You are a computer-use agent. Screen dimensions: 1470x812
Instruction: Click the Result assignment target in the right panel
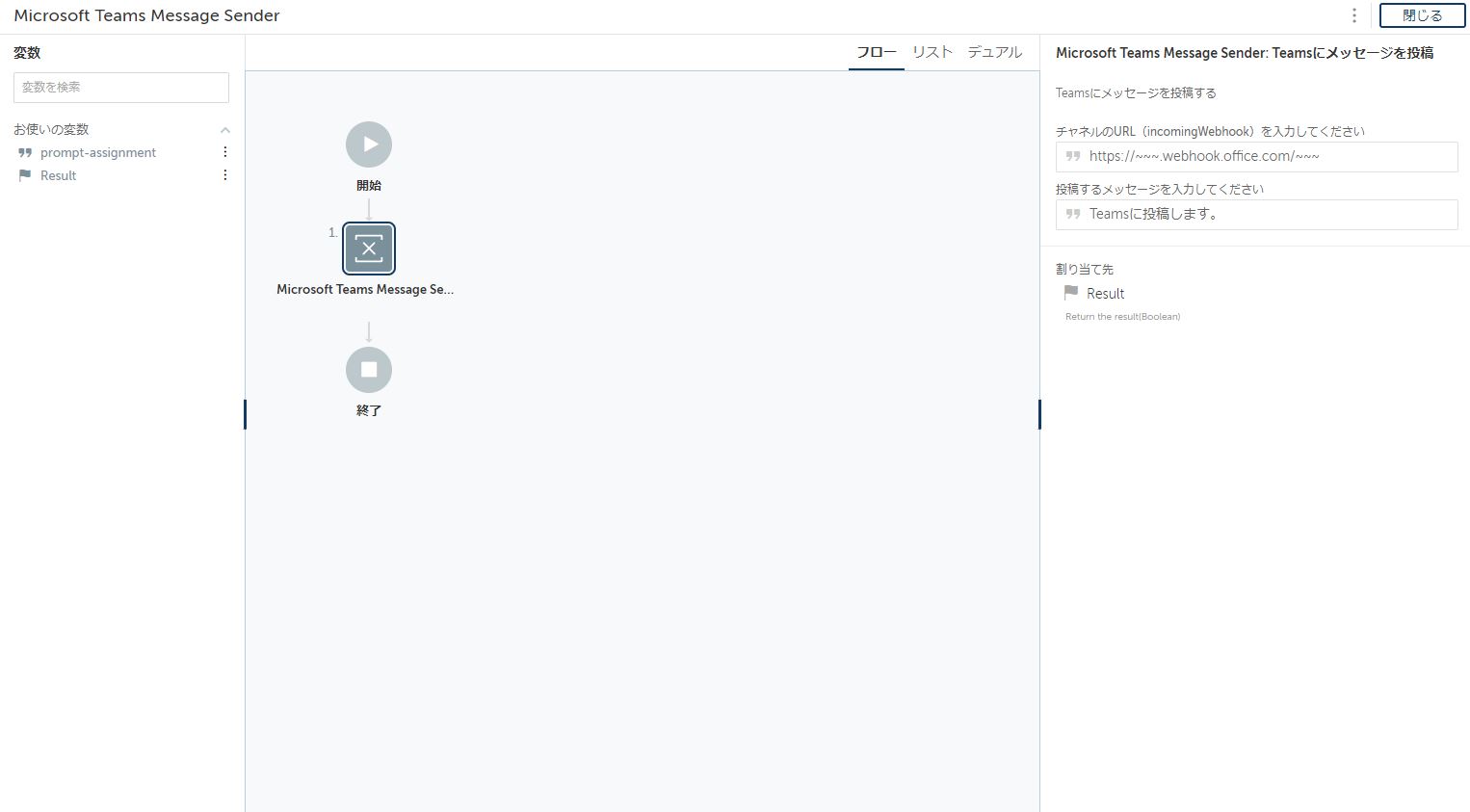[x=1105, y=294]
